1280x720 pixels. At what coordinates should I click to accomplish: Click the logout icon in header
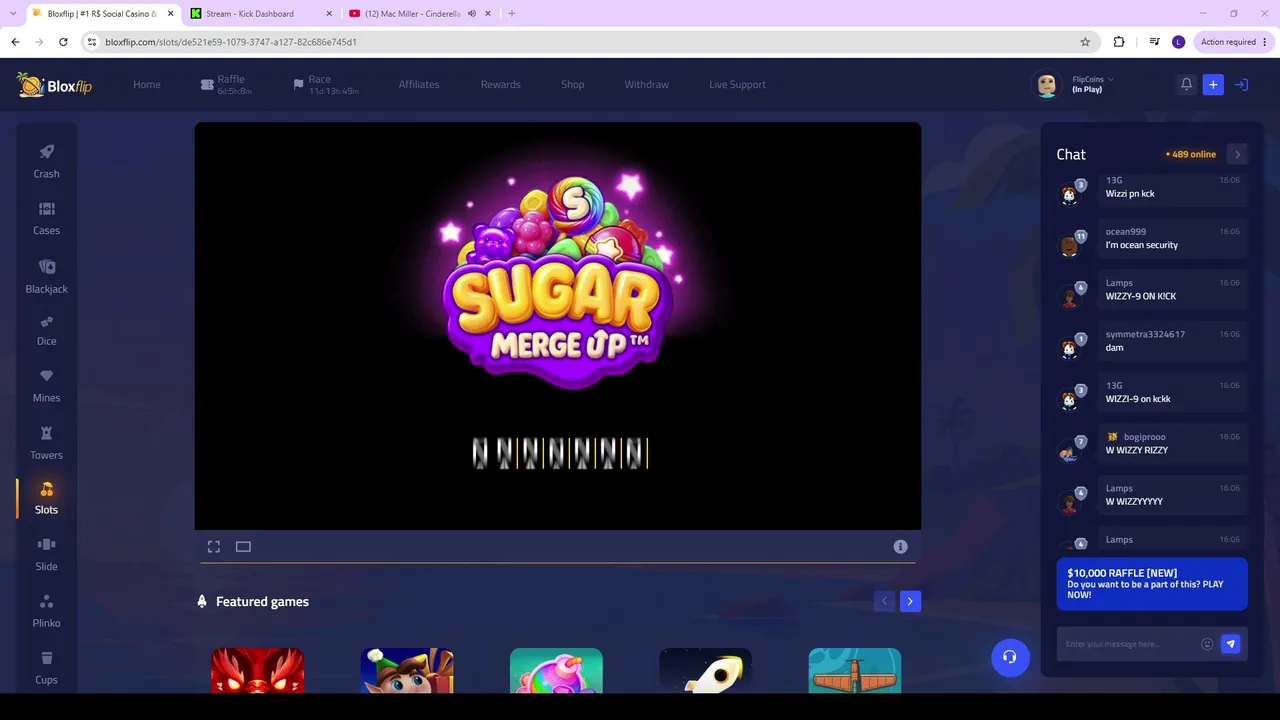1241,85
